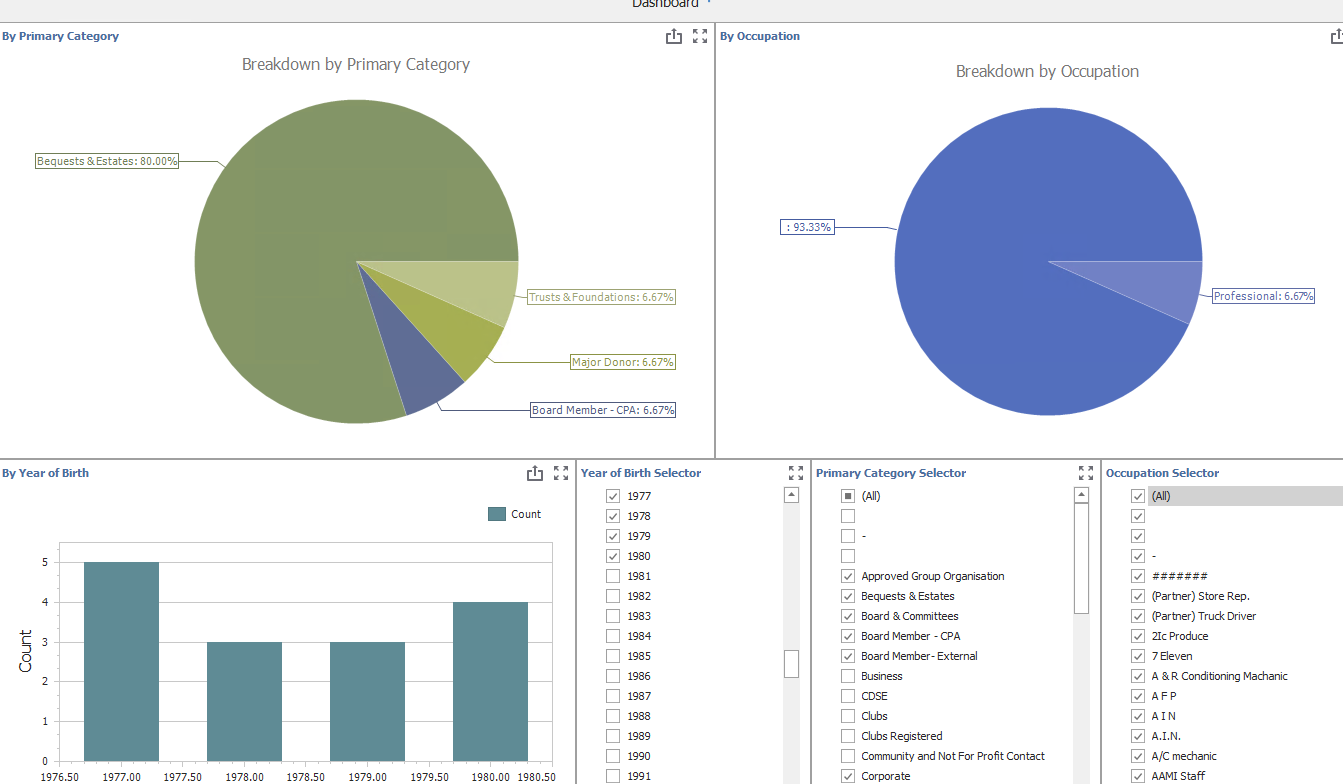Enable the 1985 year checkbox
This screenshot has height=784, width=1343.
point(612,656)
